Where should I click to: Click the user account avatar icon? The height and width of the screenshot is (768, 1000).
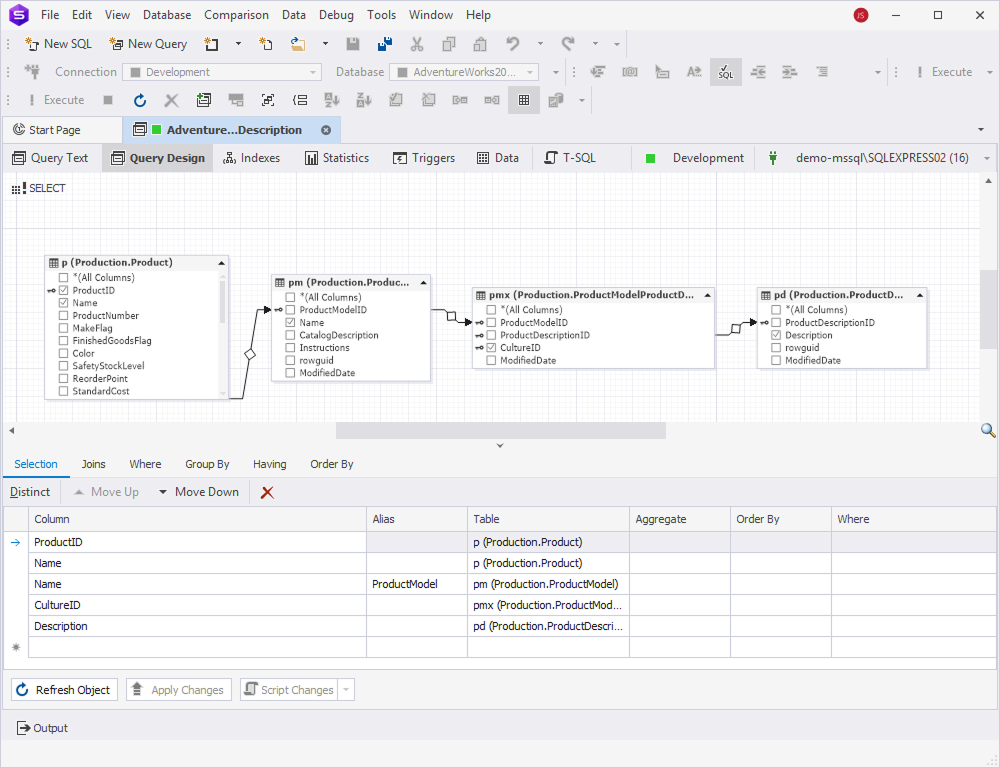[x=861, y=15]
